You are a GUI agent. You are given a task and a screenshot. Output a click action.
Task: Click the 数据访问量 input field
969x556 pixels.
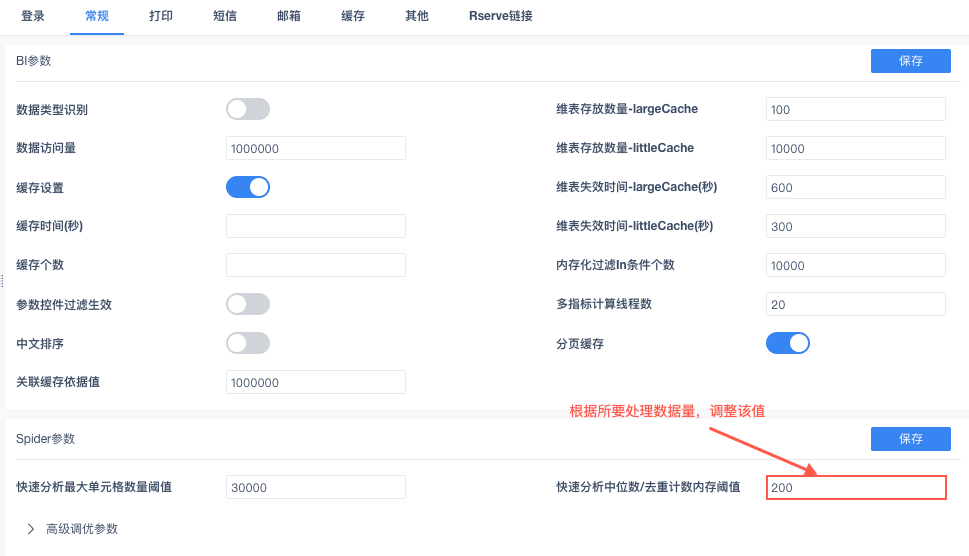point(316,148)
